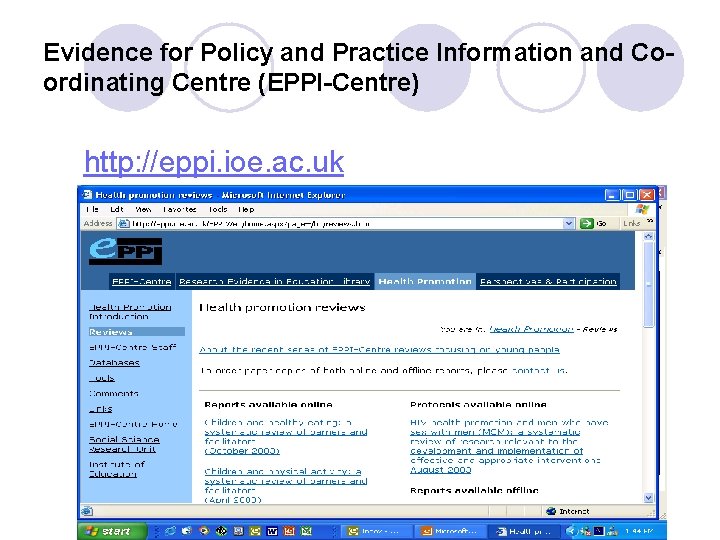Open the Research Evidence in Education Library tab
Screen dimensions: 720x540
point(275,281)
